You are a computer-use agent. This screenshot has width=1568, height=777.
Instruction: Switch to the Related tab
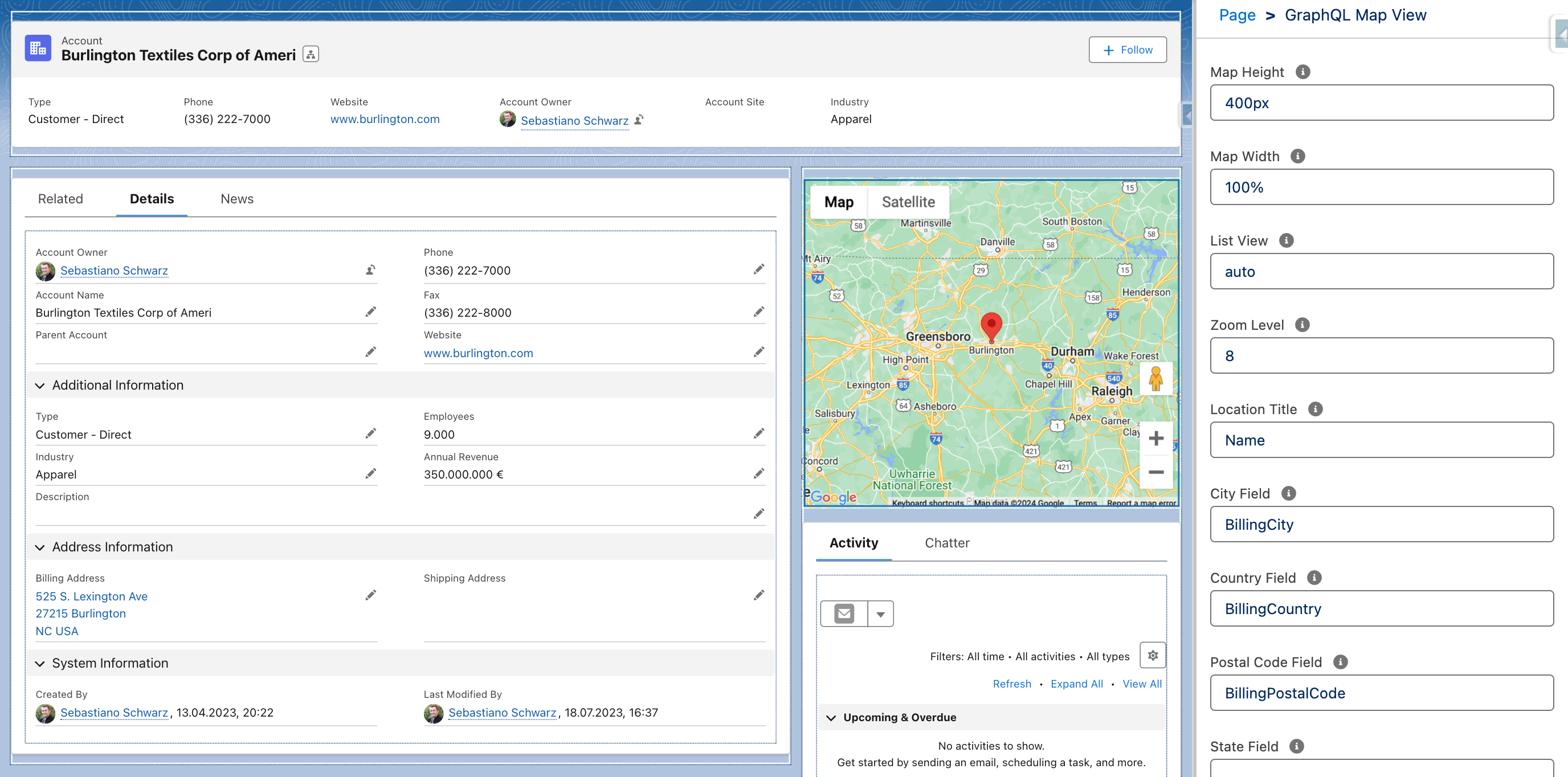60,199
